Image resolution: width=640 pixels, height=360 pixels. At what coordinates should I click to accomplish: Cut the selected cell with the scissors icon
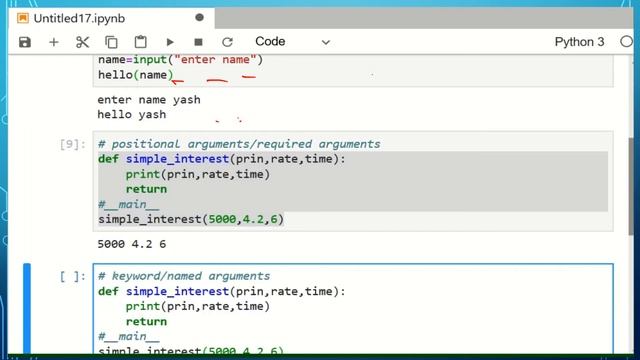click(x=82, y=42)
